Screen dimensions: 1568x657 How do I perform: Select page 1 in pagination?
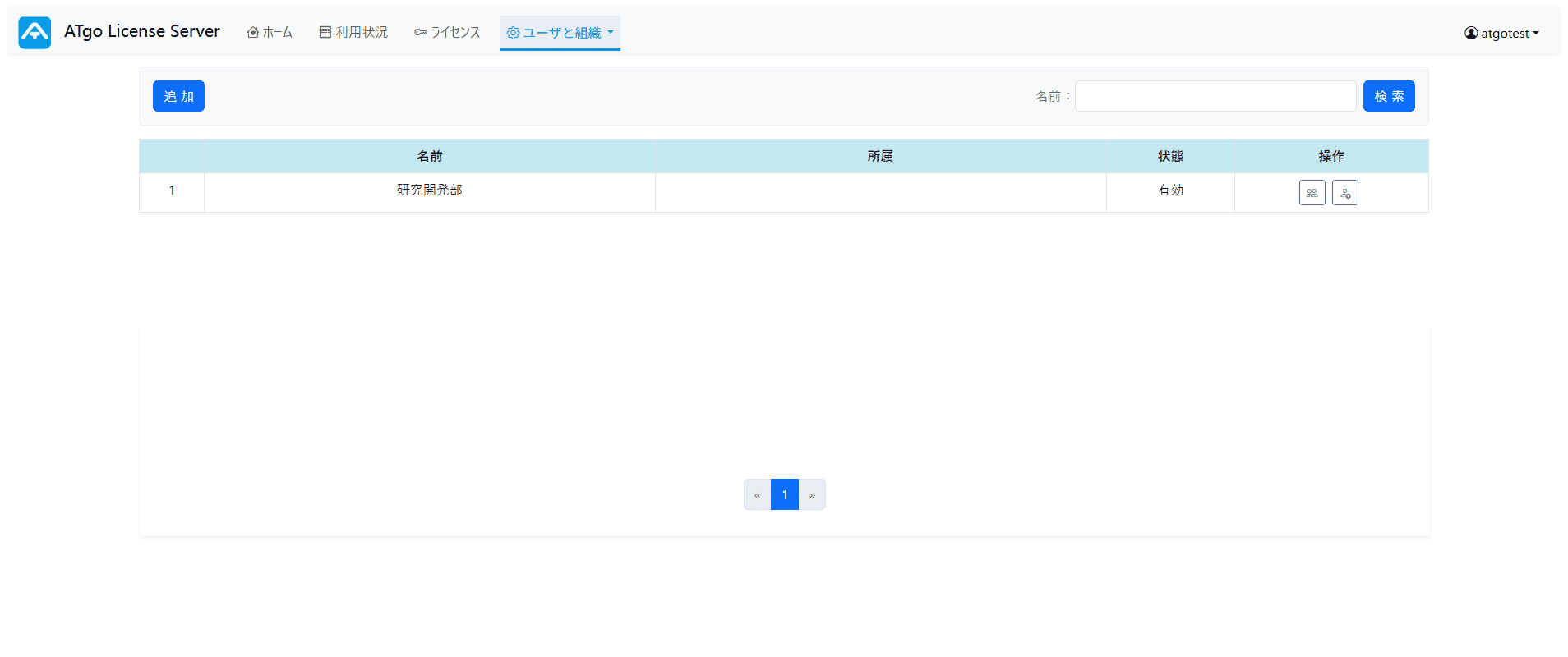(x=785, y=495)
